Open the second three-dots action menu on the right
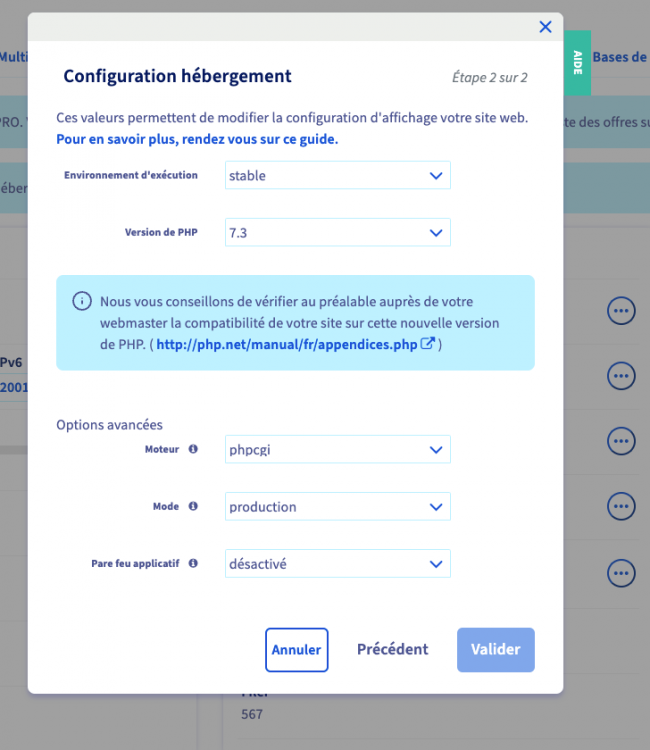Viewport: 650px width, 750px height. [x=621, y=376]
